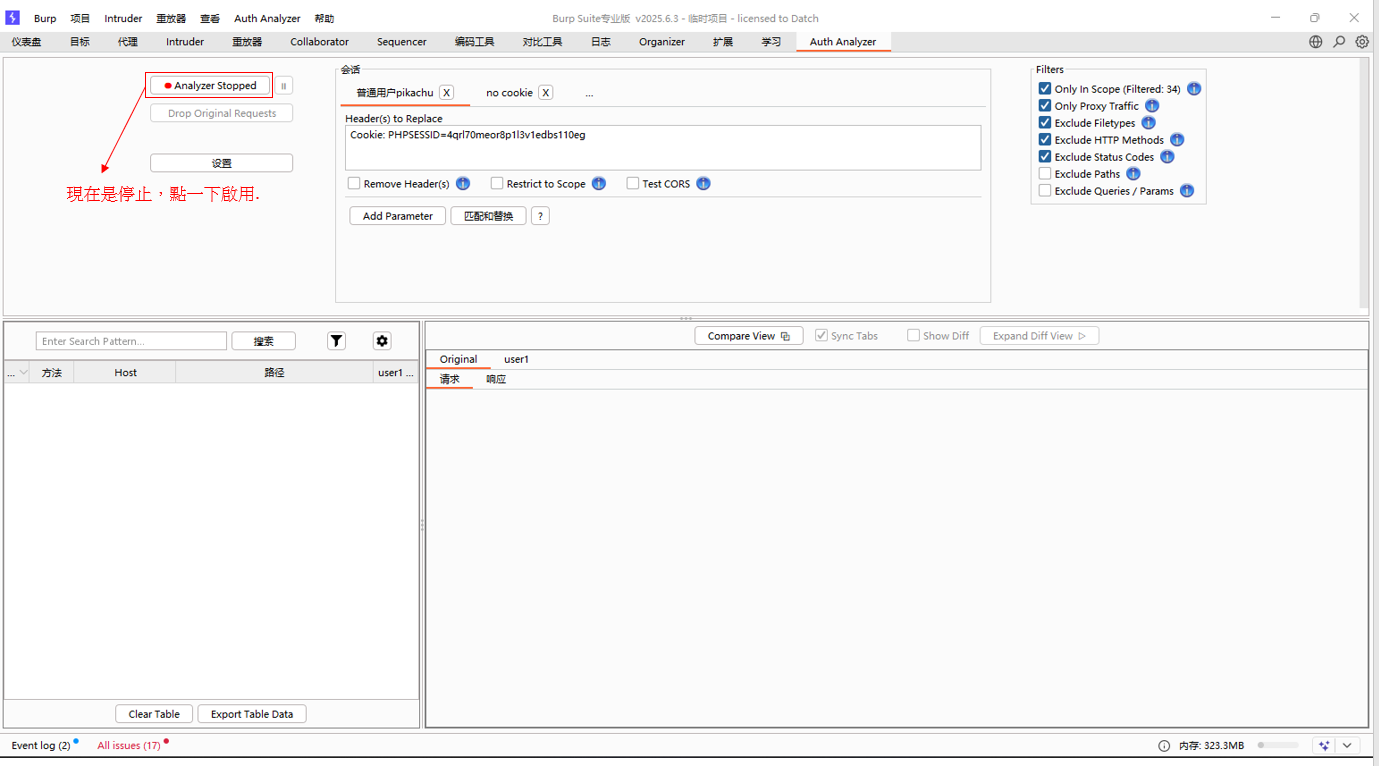Open the Intruder menu in menu bar
Image resolution: width=1379 pixels, height=766 pixels.
pyautogui.click(x=123, y=19)
